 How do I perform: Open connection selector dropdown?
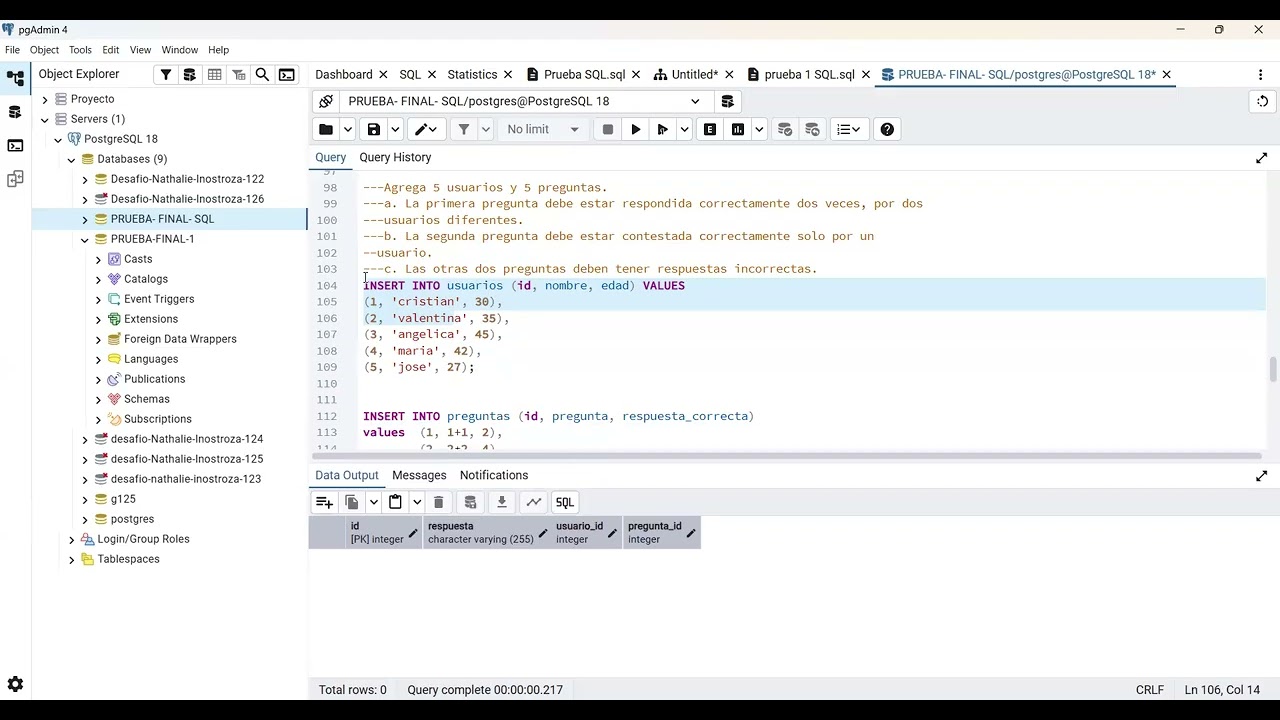(695, 101)
